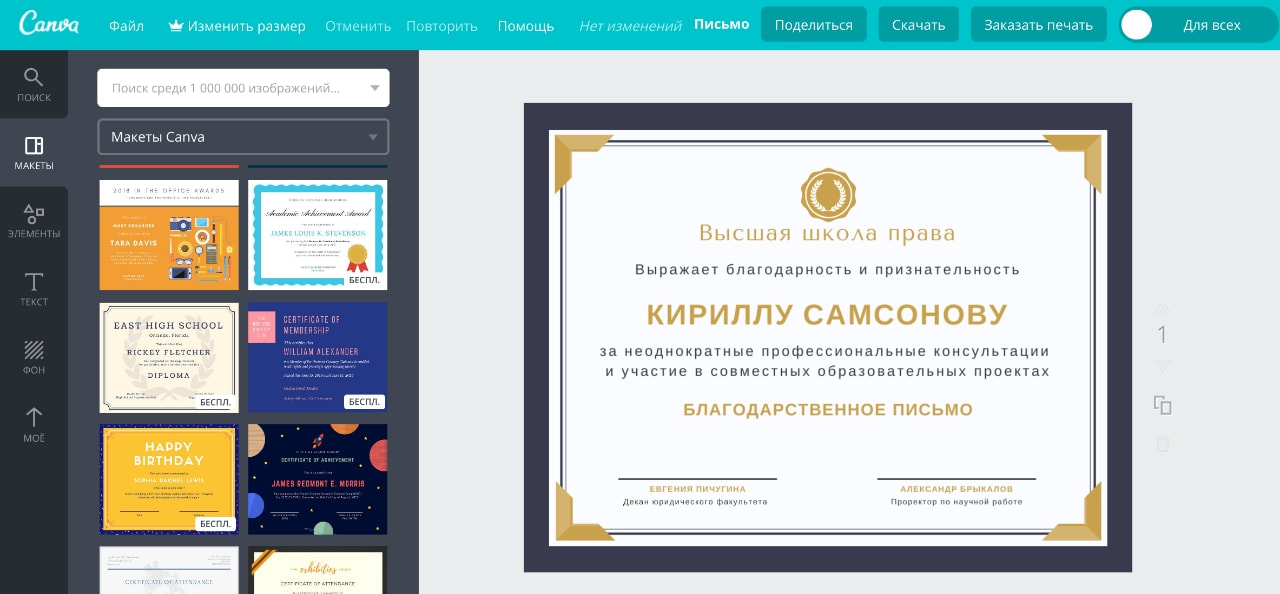Delete page with trash icon
The height and width of the screenshot is (594, 1280).
[1162, 444]
